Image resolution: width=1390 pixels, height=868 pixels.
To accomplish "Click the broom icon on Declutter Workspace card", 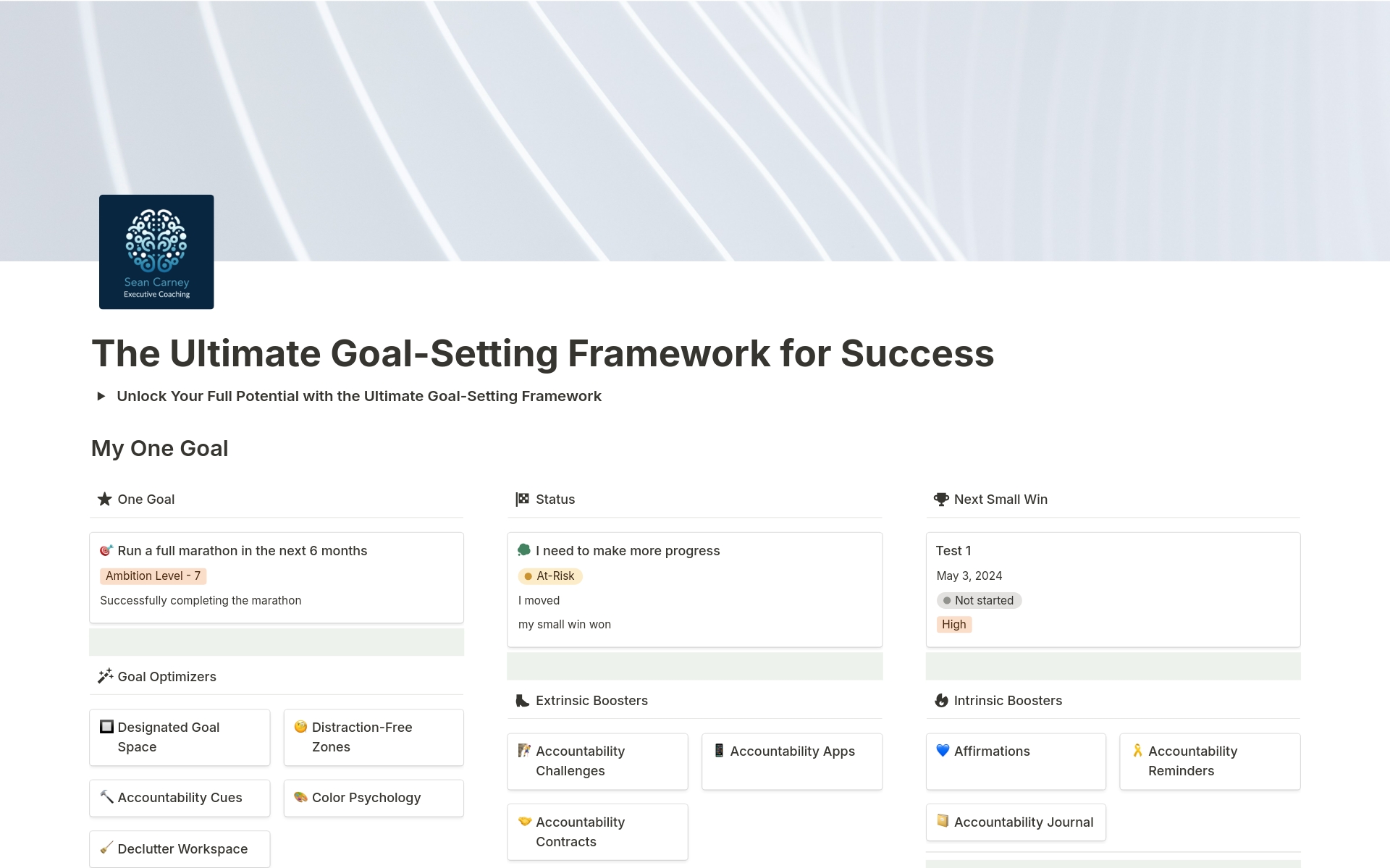I will click(x=106, y=848).
